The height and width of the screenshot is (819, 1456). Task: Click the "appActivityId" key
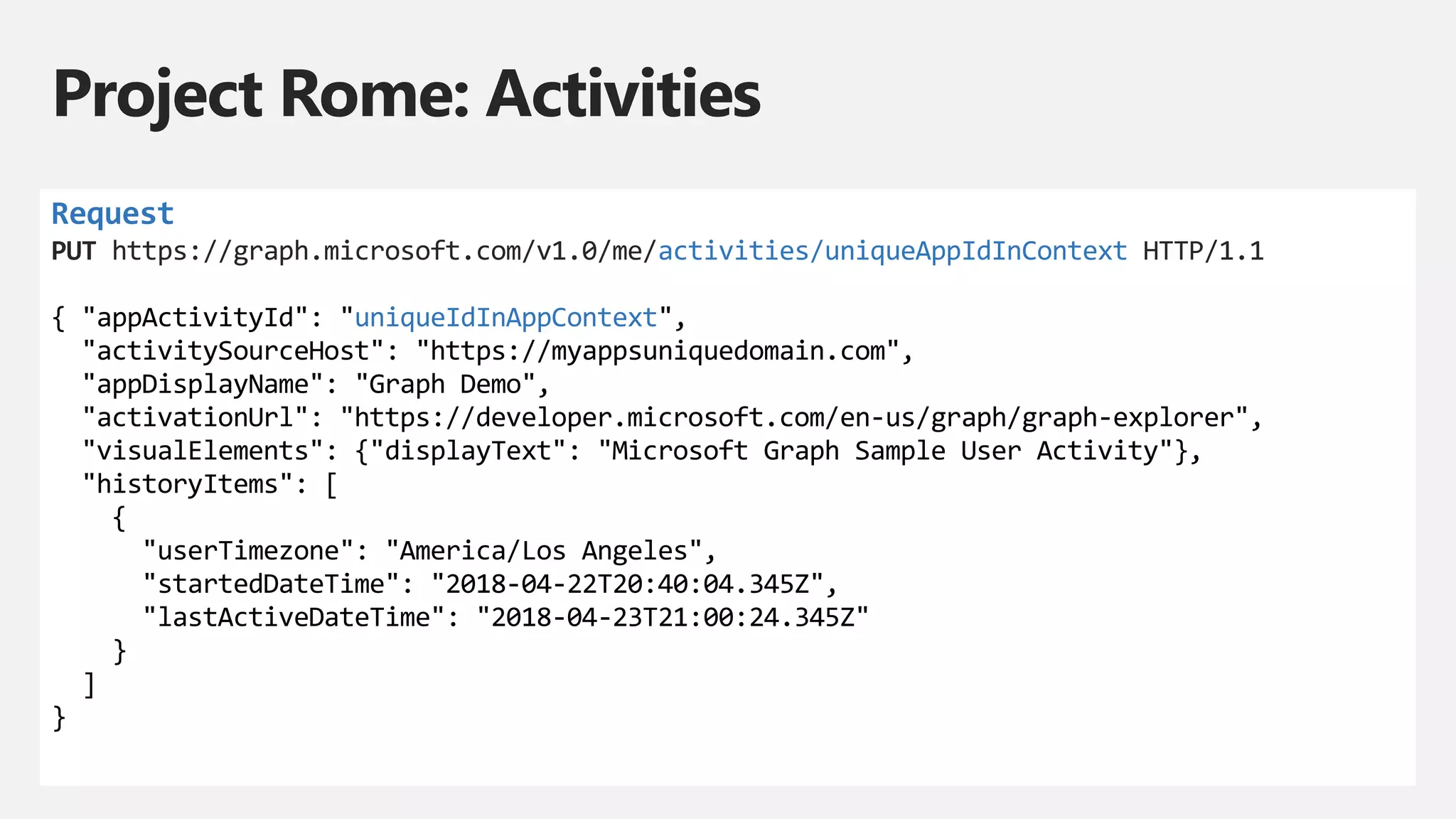(x=196, y=318)
